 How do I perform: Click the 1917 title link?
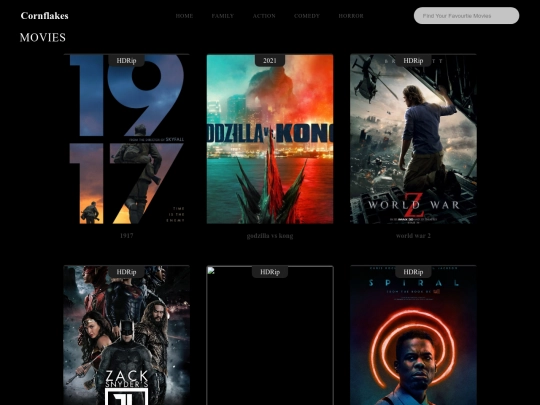[x=126, y=236]
